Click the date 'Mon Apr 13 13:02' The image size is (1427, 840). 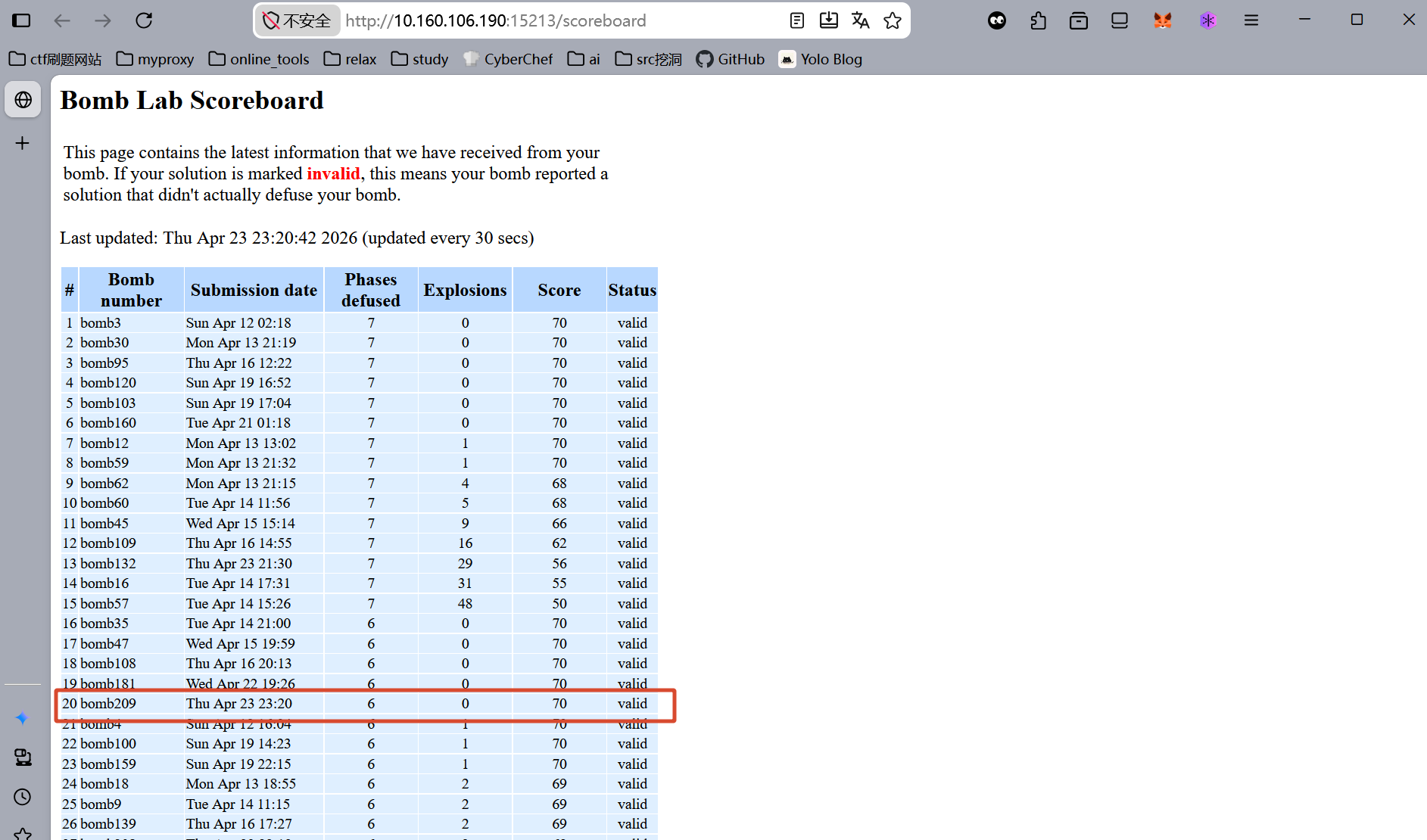pyautogui.click(x=241, y=443)
